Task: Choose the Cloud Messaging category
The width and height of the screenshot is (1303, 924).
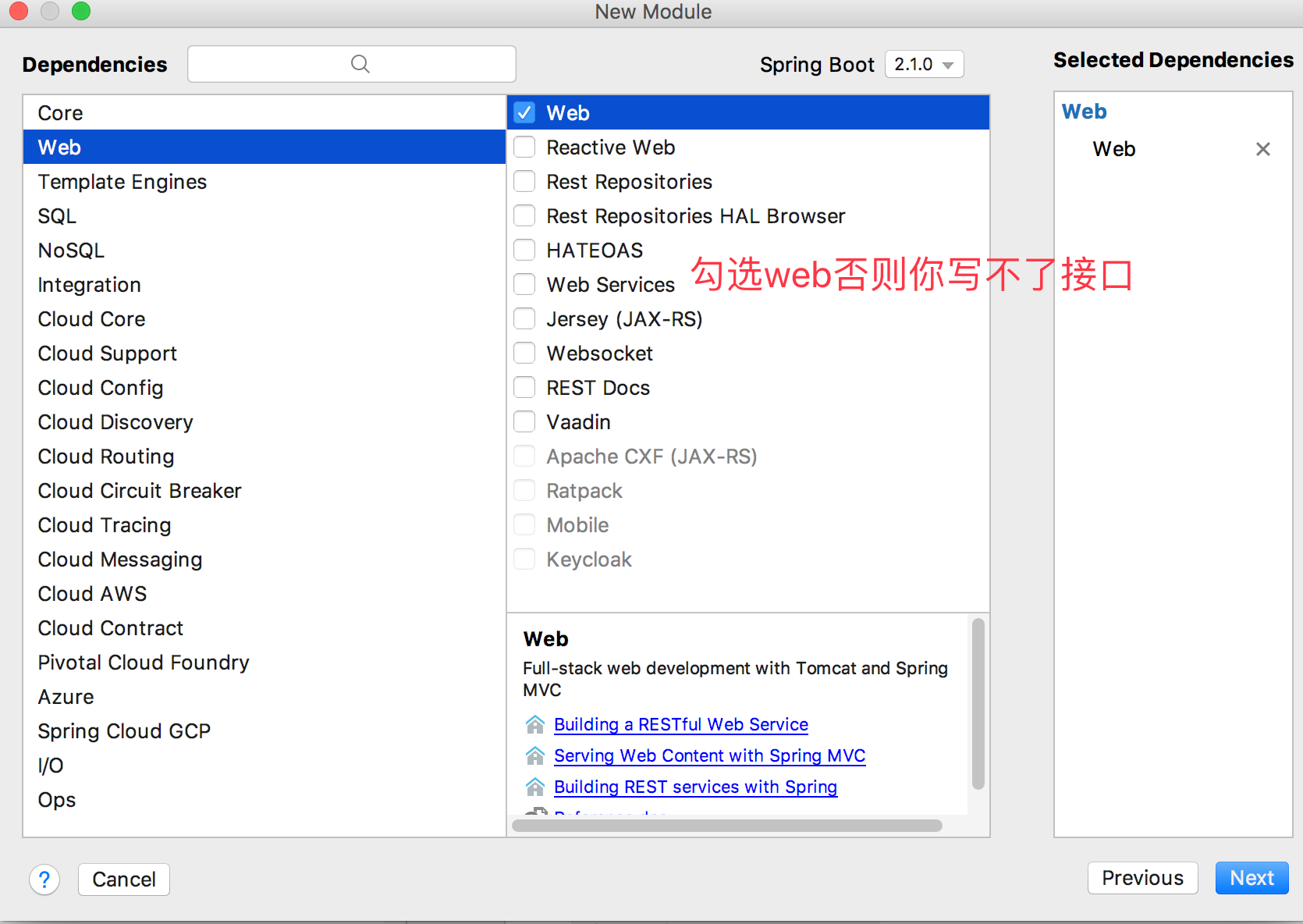Action: pos(265,560)
